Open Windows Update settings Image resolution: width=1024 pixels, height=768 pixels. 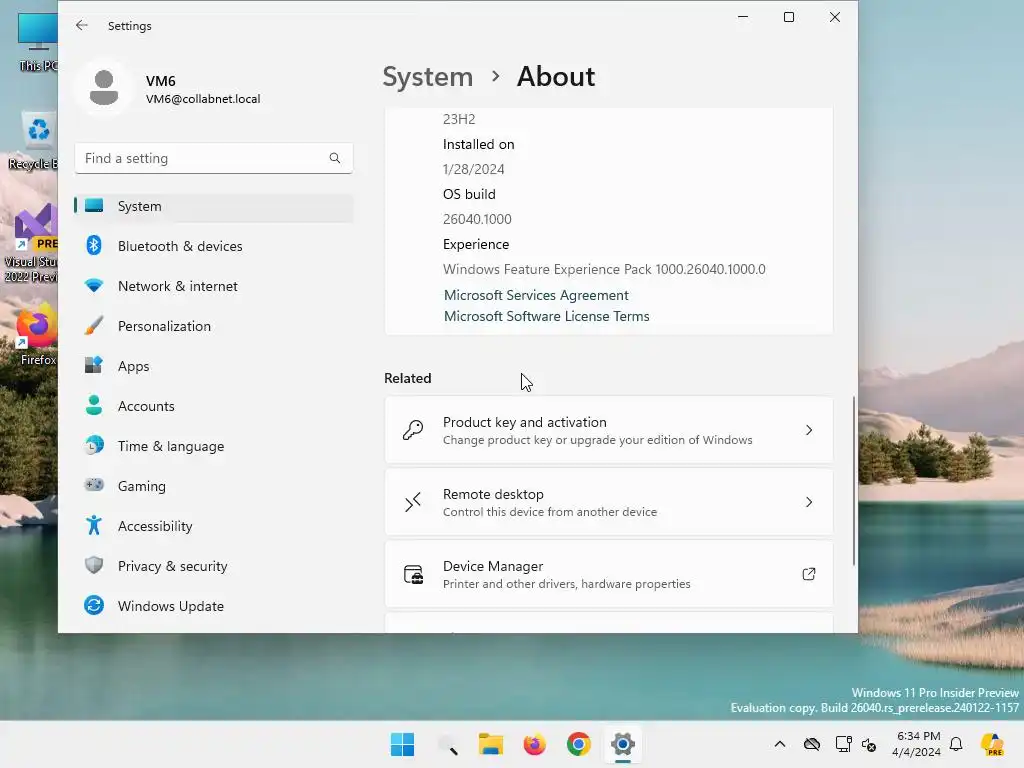click(x=214, y=606)
